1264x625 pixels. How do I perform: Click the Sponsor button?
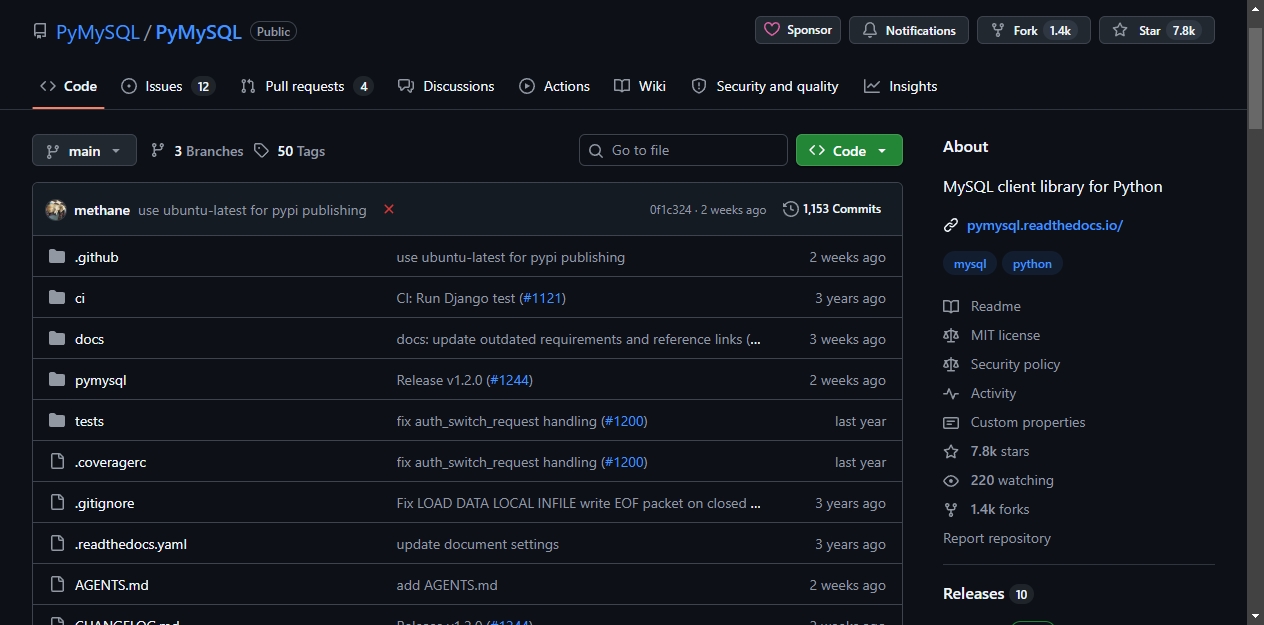tap(798, 30)
